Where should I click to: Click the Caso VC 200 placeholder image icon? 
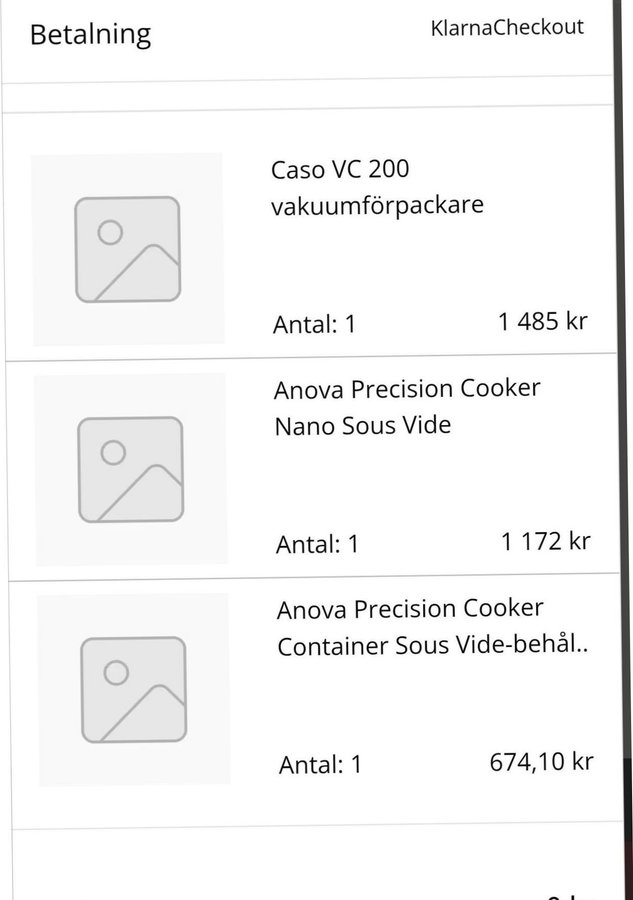click(x=127, y=249)
